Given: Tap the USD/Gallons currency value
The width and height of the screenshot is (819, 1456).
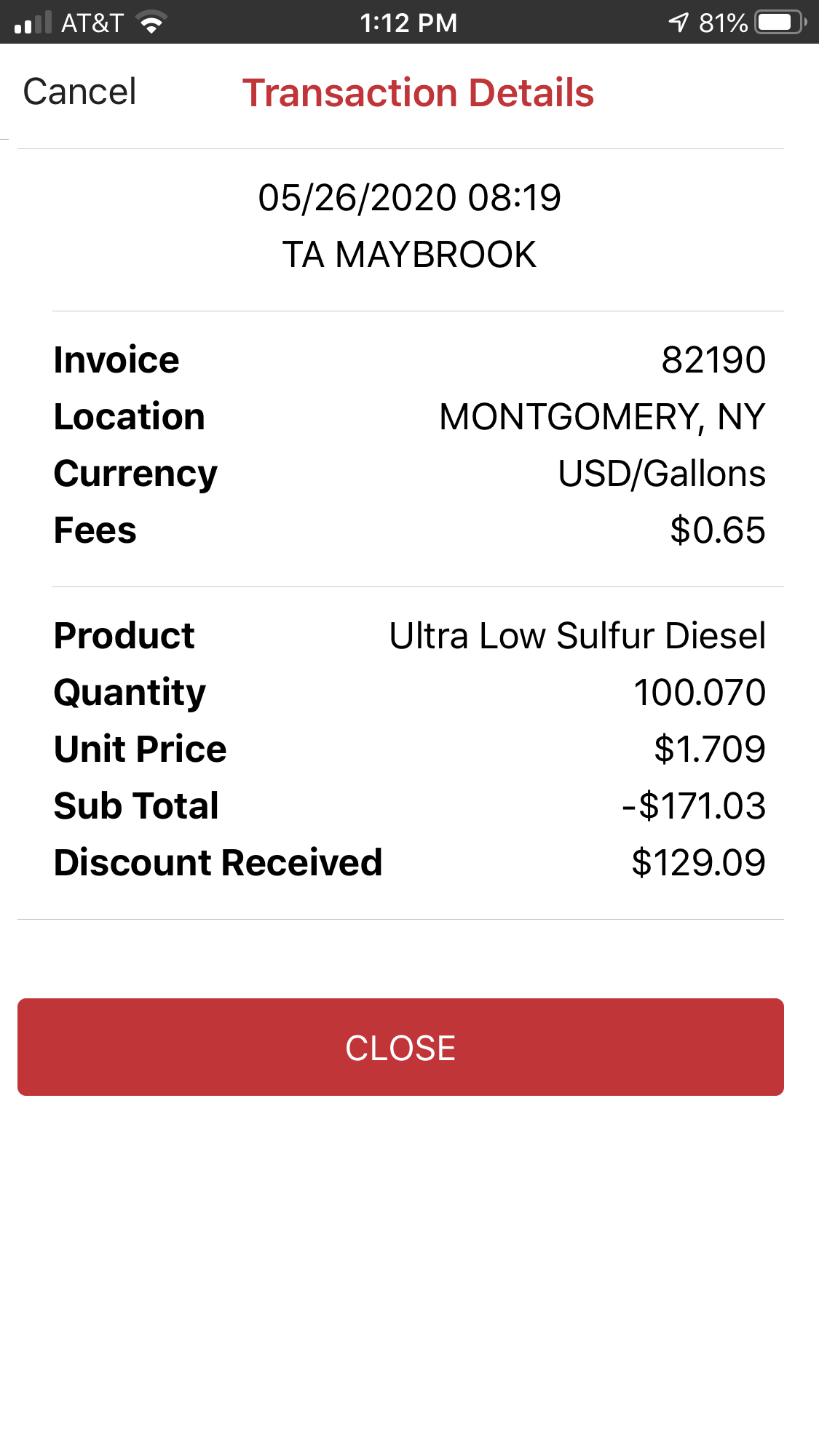Looking at the screenshot, I should click(x=661, y=474).
